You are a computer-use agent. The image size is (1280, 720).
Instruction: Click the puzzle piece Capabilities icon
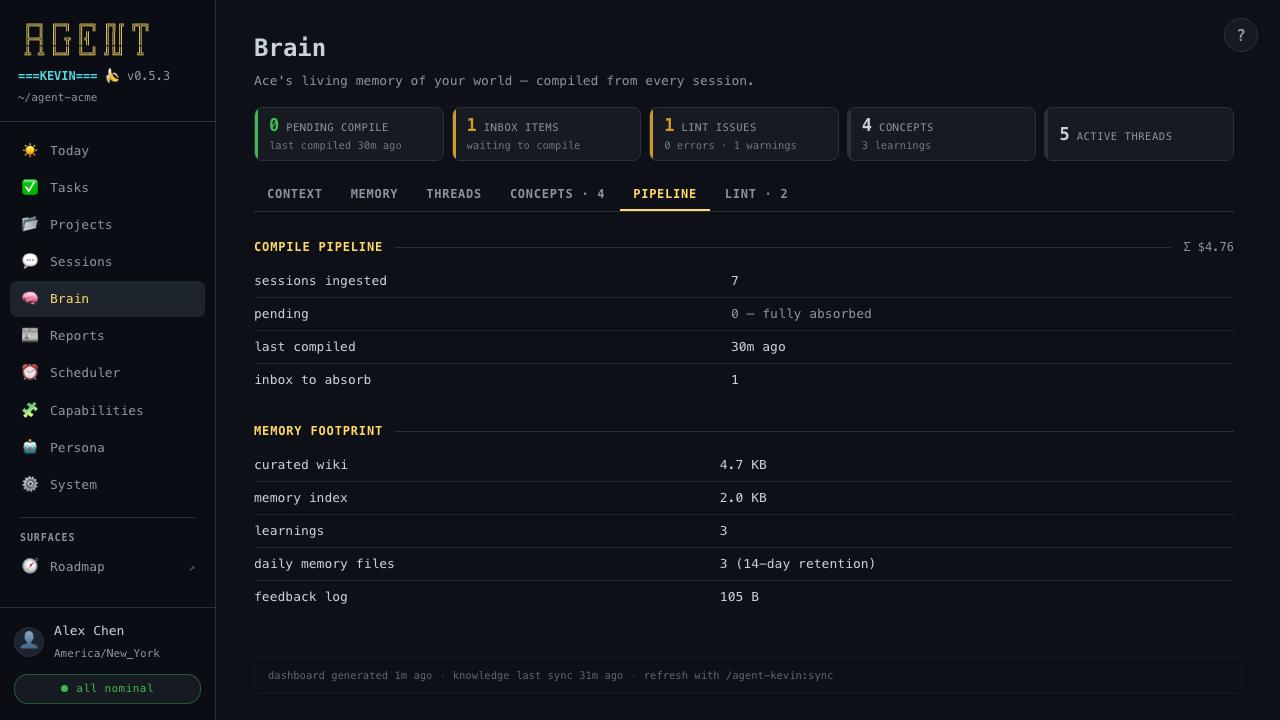click(30, 410)
